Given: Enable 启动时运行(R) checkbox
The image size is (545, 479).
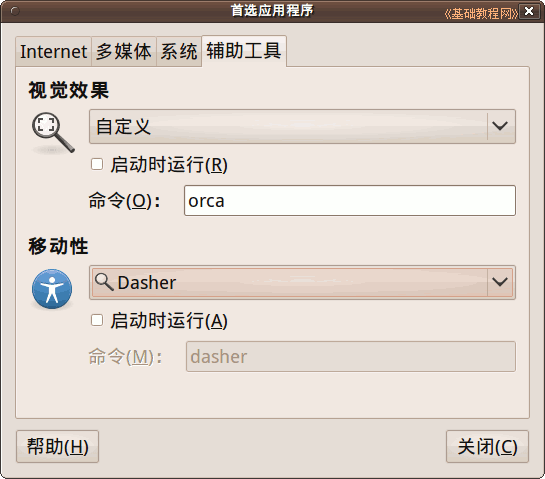Looking at the screenshot, I should 97,164.
